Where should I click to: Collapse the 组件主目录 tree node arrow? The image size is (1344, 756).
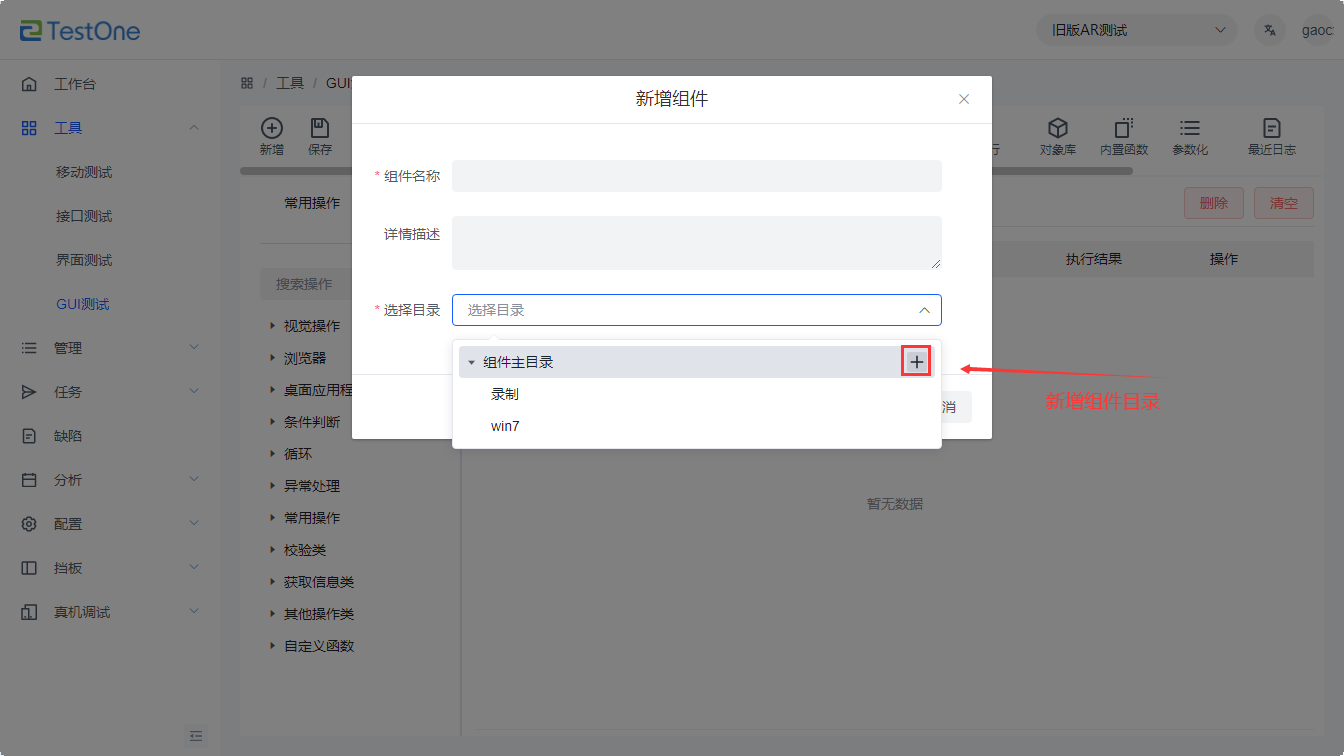tap(471, 363)
